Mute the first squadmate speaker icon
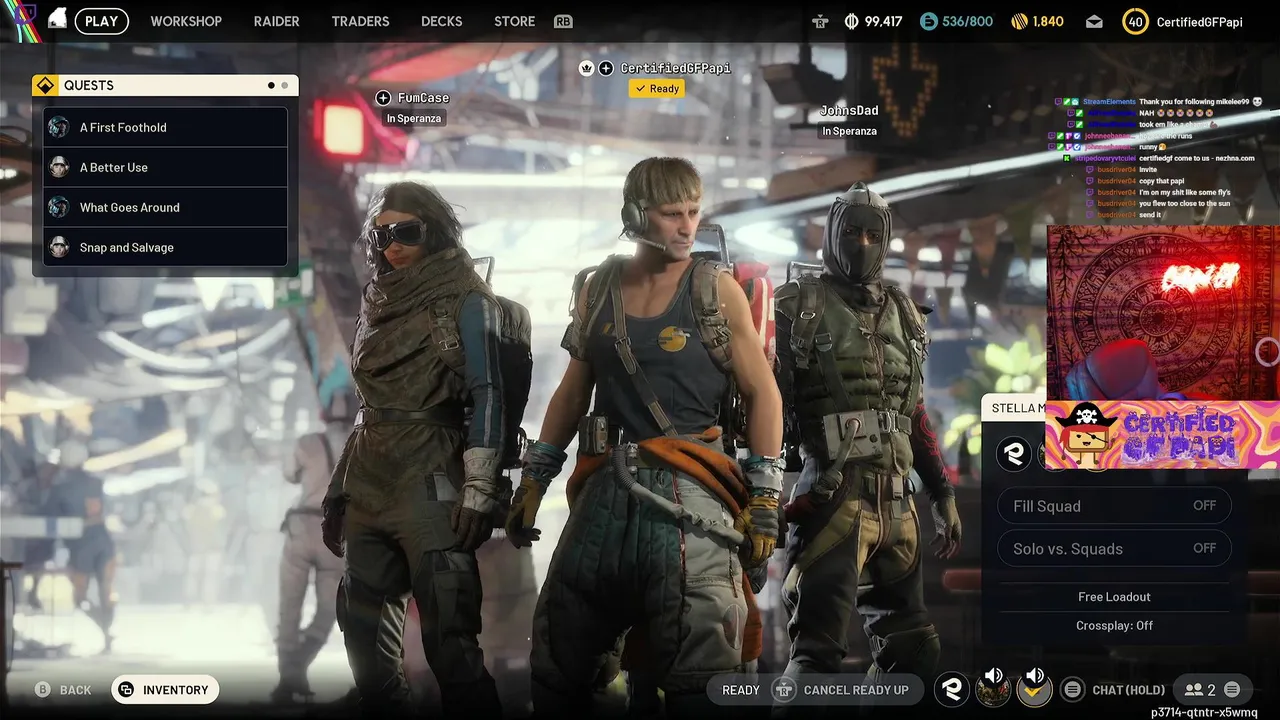 coord(993,676)
